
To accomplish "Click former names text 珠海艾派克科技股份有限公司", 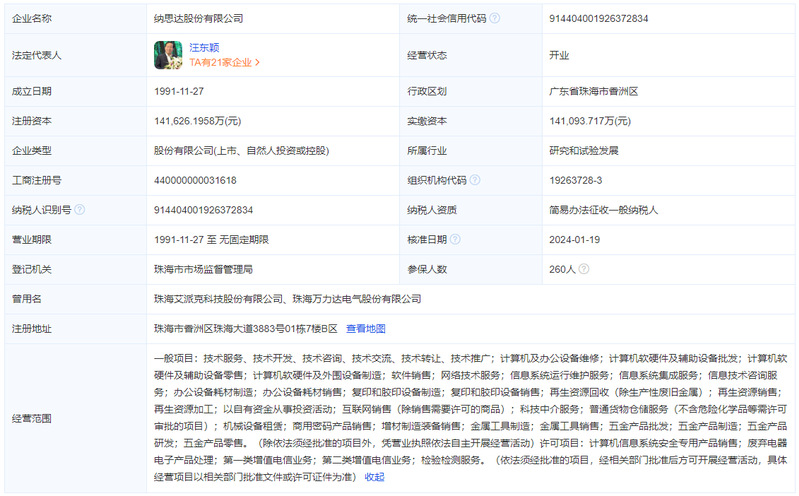I will 218,299.
